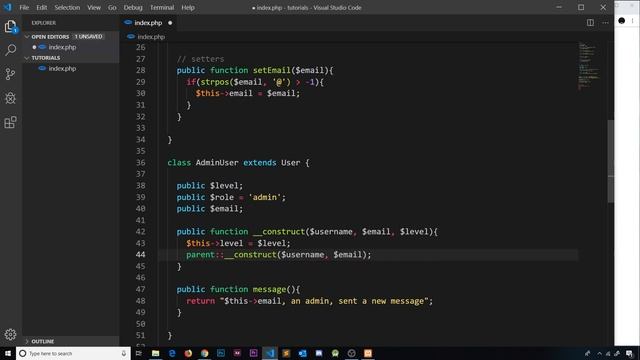Open Adobe Premiere from taskbar

coord(253,353)
